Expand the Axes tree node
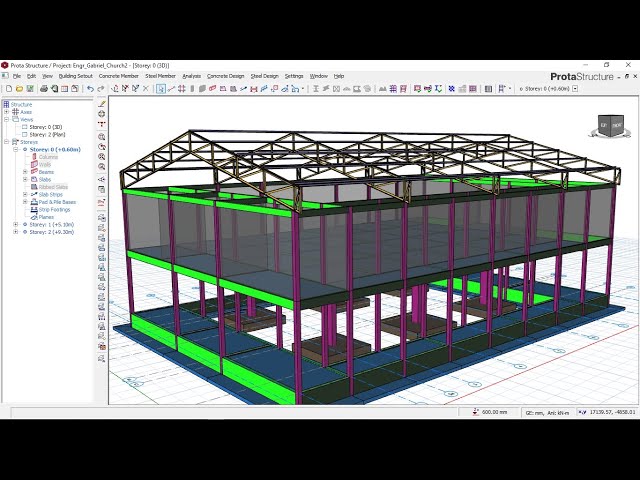This screenshot has width=640, height=480. (x=6, y=112)
